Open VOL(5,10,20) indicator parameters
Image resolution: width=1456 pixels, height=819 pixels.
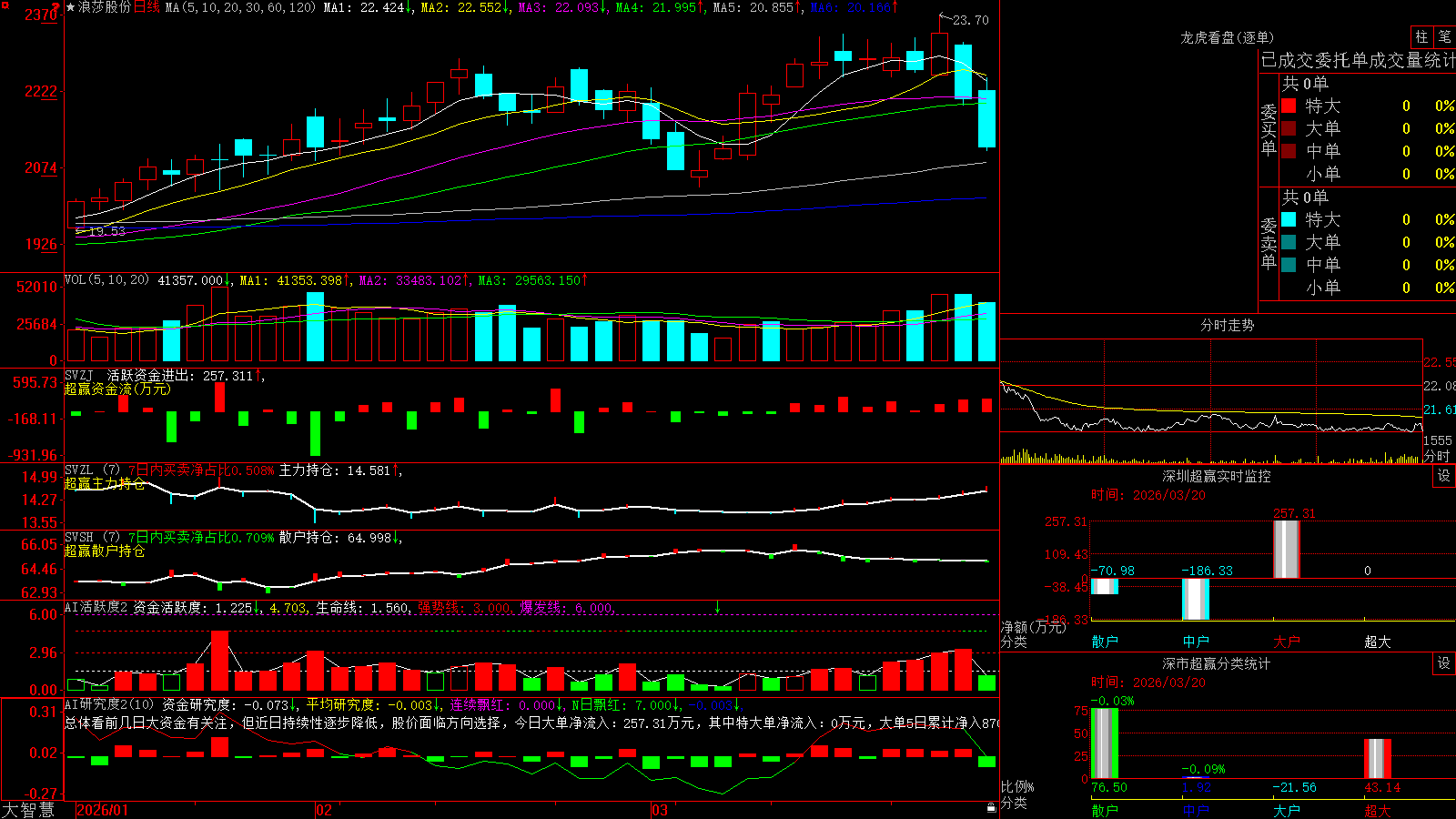pos(107,280)
